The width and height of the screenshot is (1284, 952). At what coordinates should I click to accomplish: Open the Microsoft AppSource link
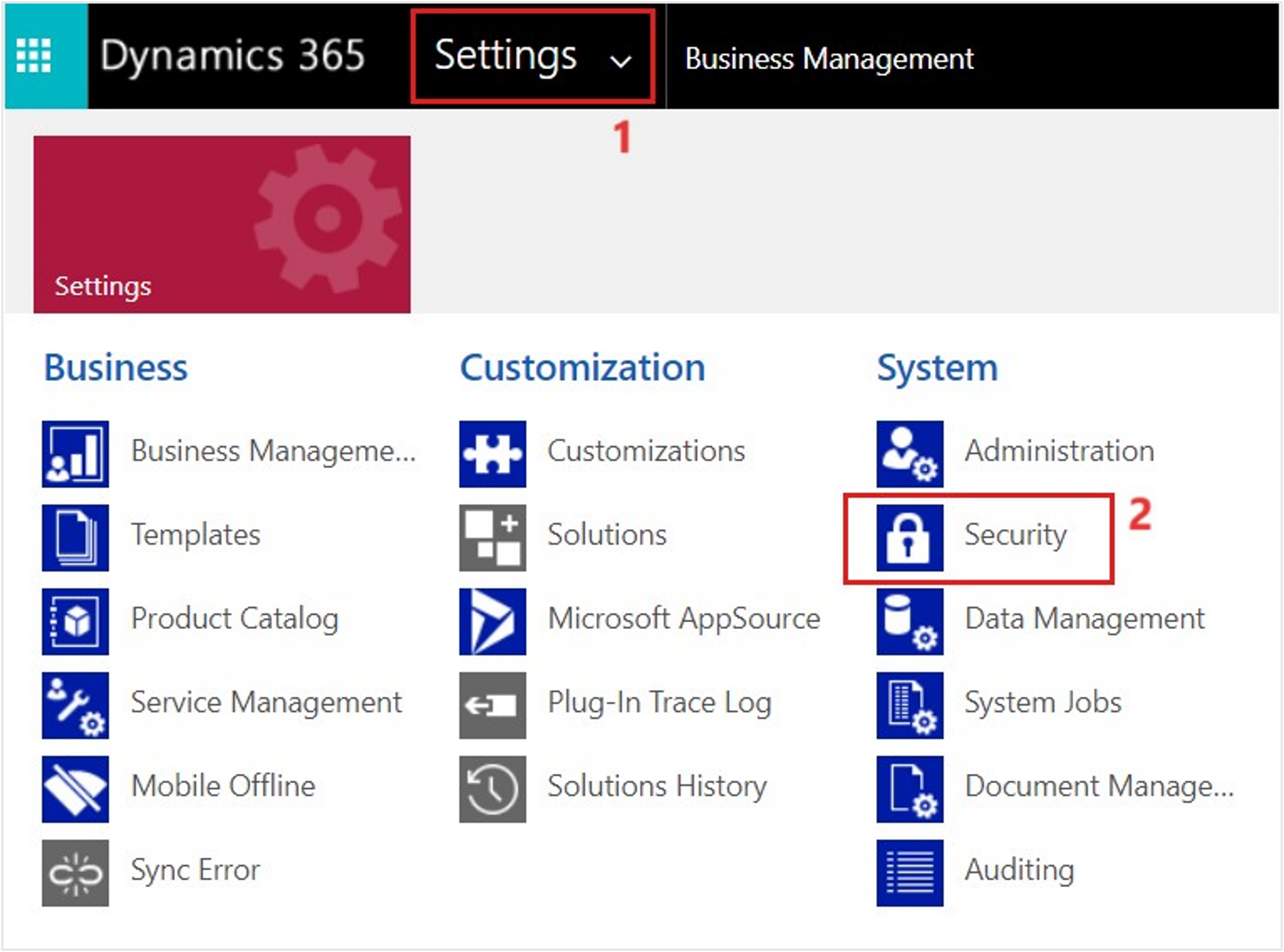click(x=684, y=619)
